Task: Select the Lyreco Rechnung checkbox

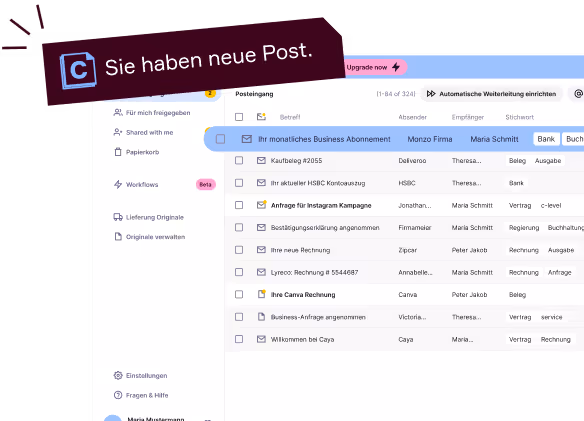Action: pyautogui.click(x=239, y=272)
